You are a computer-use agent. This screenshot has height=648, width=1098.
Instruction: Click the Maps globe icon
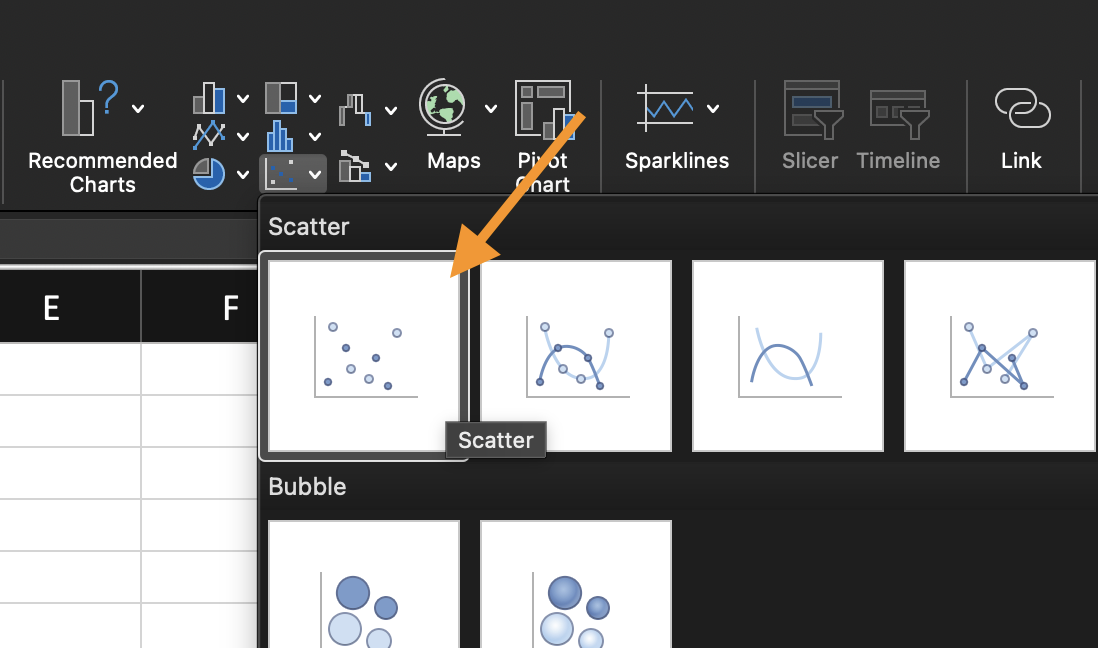[444, 107]
